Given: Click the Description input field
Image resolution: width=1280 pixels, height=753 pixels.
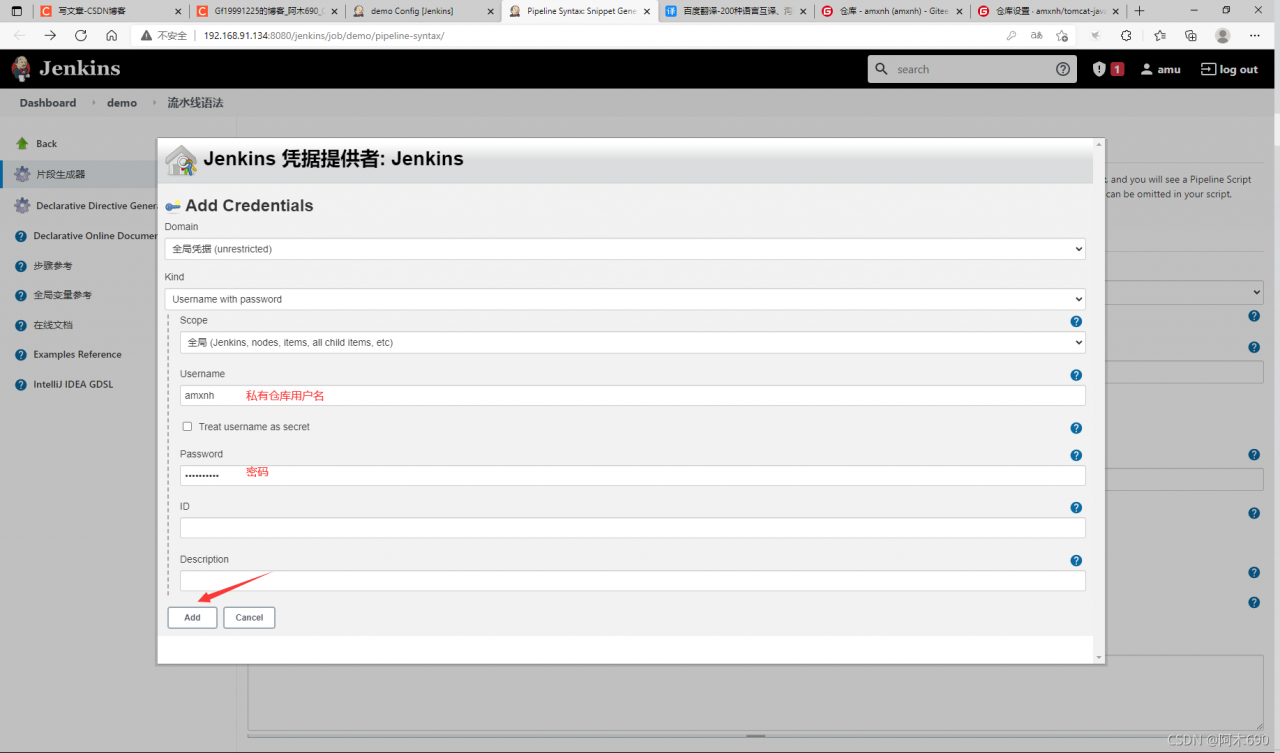Looking at the screenshot, I should [632, 581].
